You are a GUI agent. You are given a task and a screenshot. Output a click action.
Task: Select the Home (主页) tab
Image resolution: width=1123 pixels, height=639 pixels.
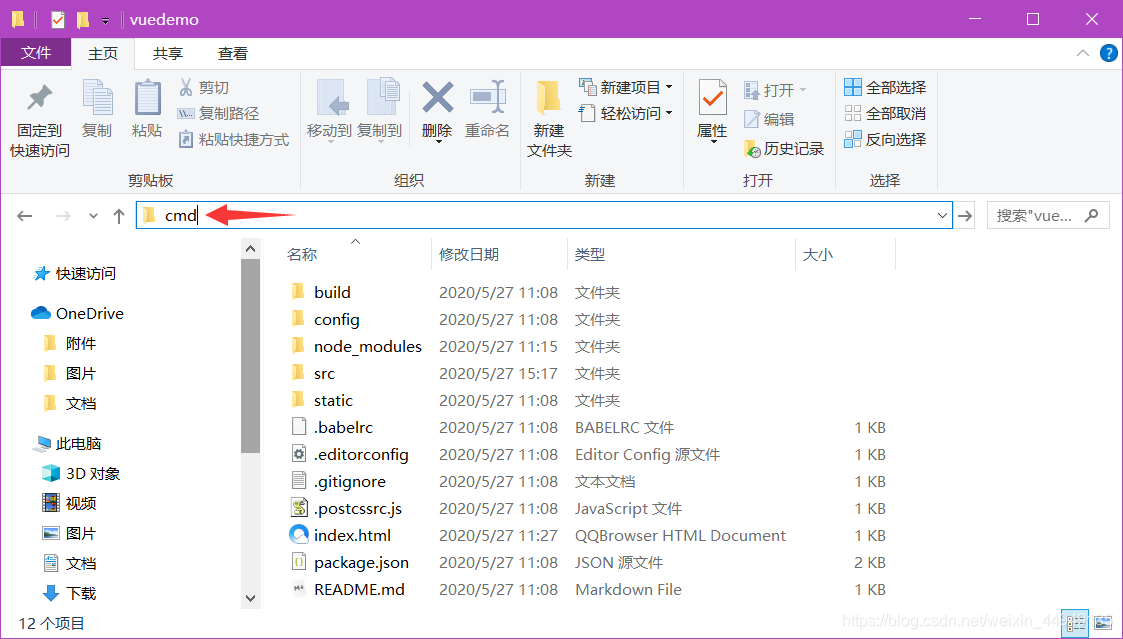coord(103,54)
